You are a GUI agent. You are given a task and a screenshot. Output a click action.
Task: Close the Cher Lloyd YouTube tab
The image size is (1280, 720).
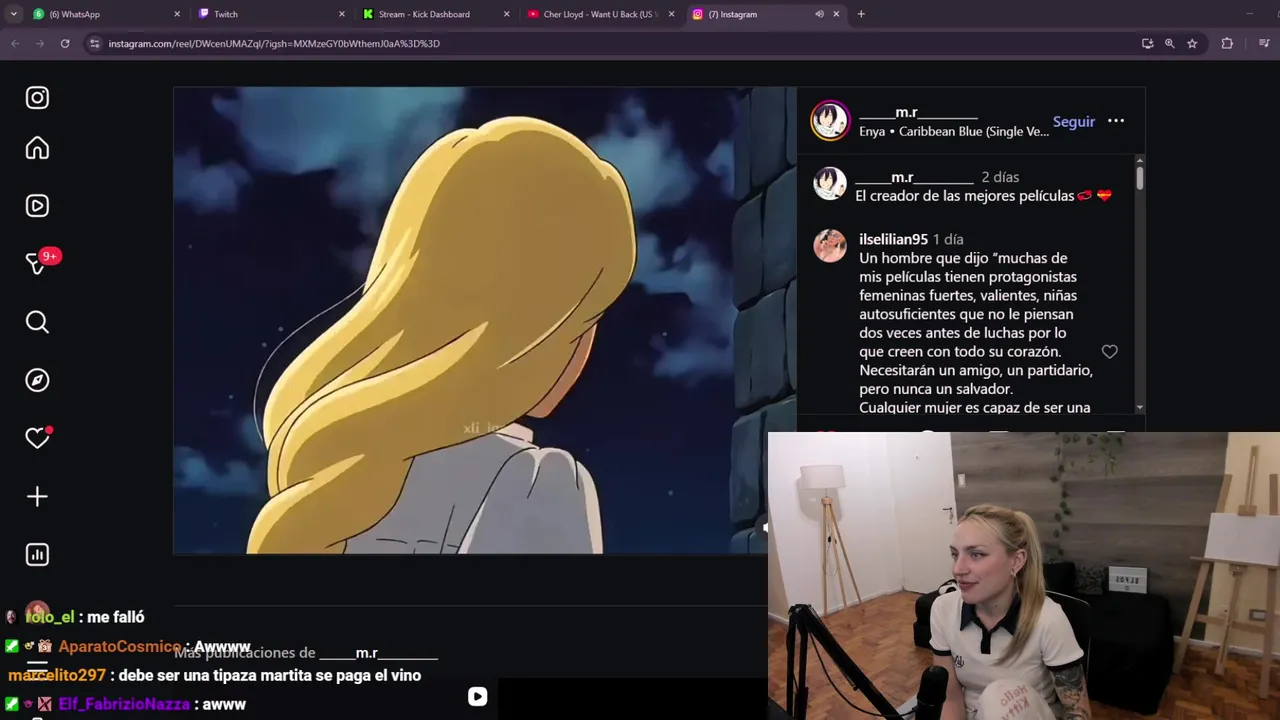point(671,14)
